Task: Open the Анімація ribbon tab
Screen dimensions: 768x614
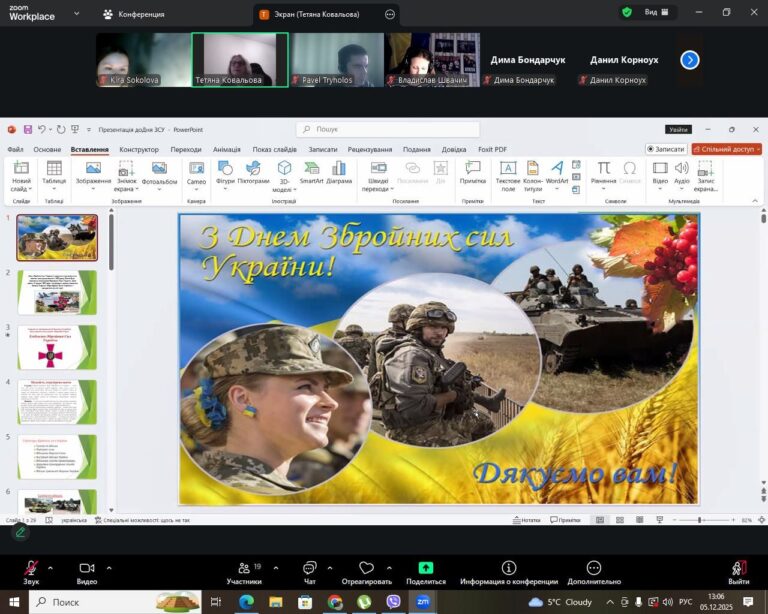Action: pos(226,150)
